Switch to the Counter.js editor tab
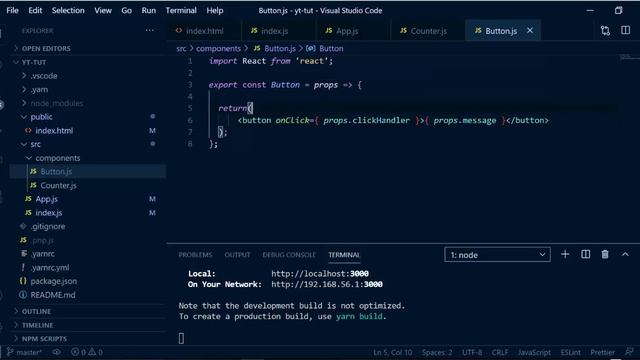 (x=428, y=31)
